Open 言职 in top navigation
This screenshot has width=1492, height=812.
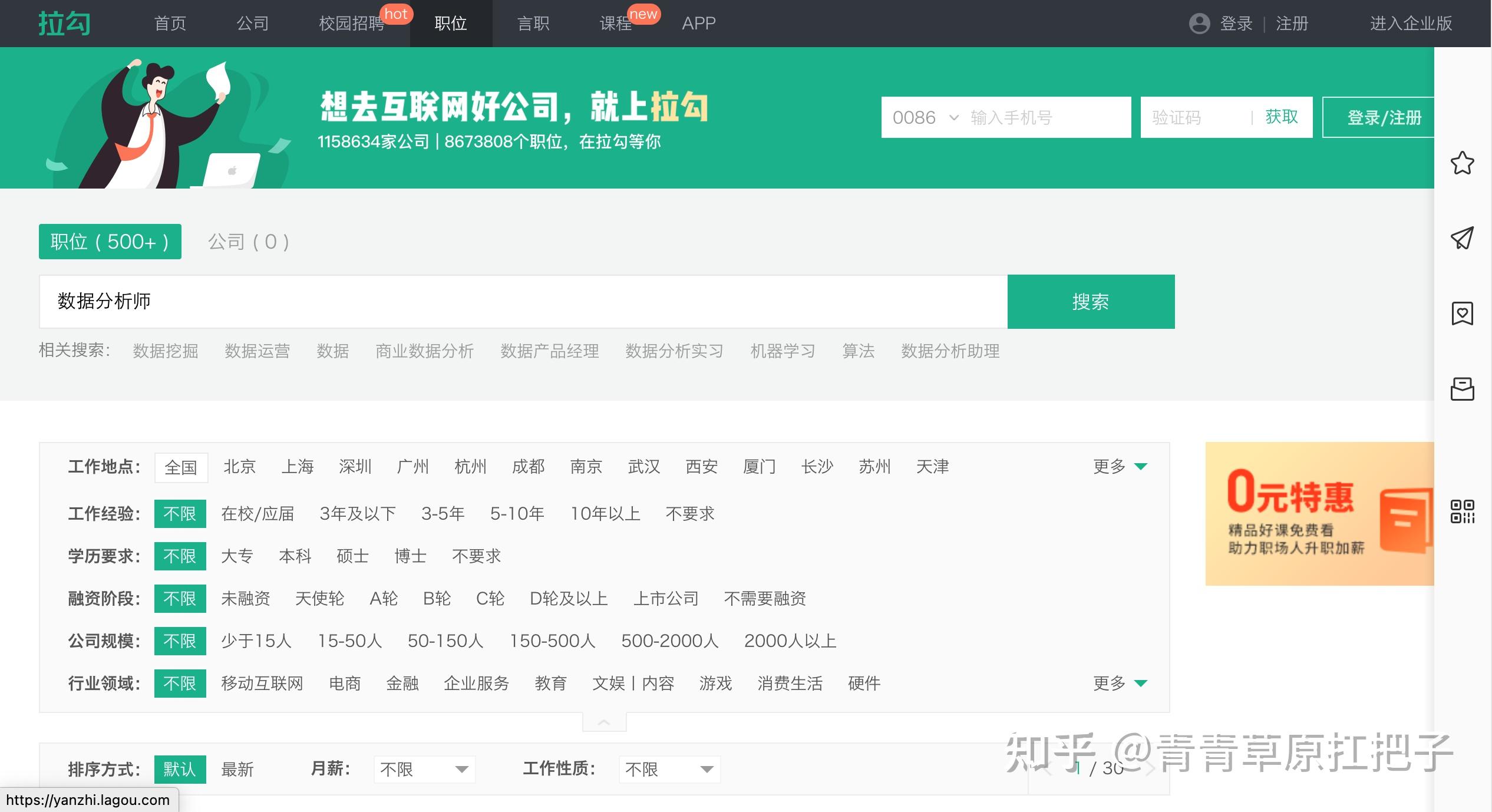(533, 24)
